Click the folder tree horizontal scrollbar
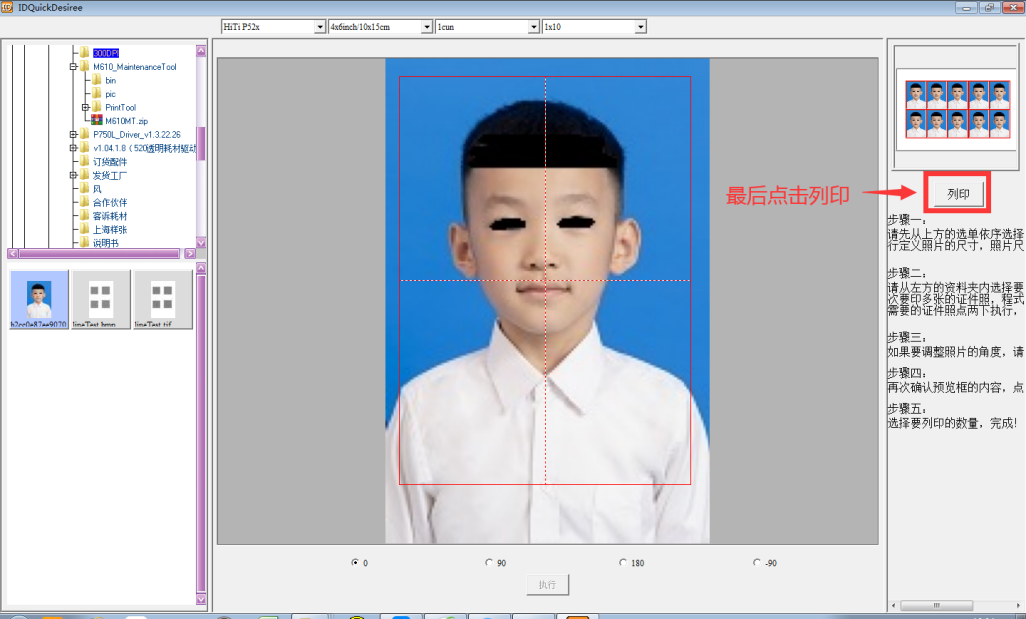The width and height of the screenshot is (1026, 619). click(x=100, y=254)
